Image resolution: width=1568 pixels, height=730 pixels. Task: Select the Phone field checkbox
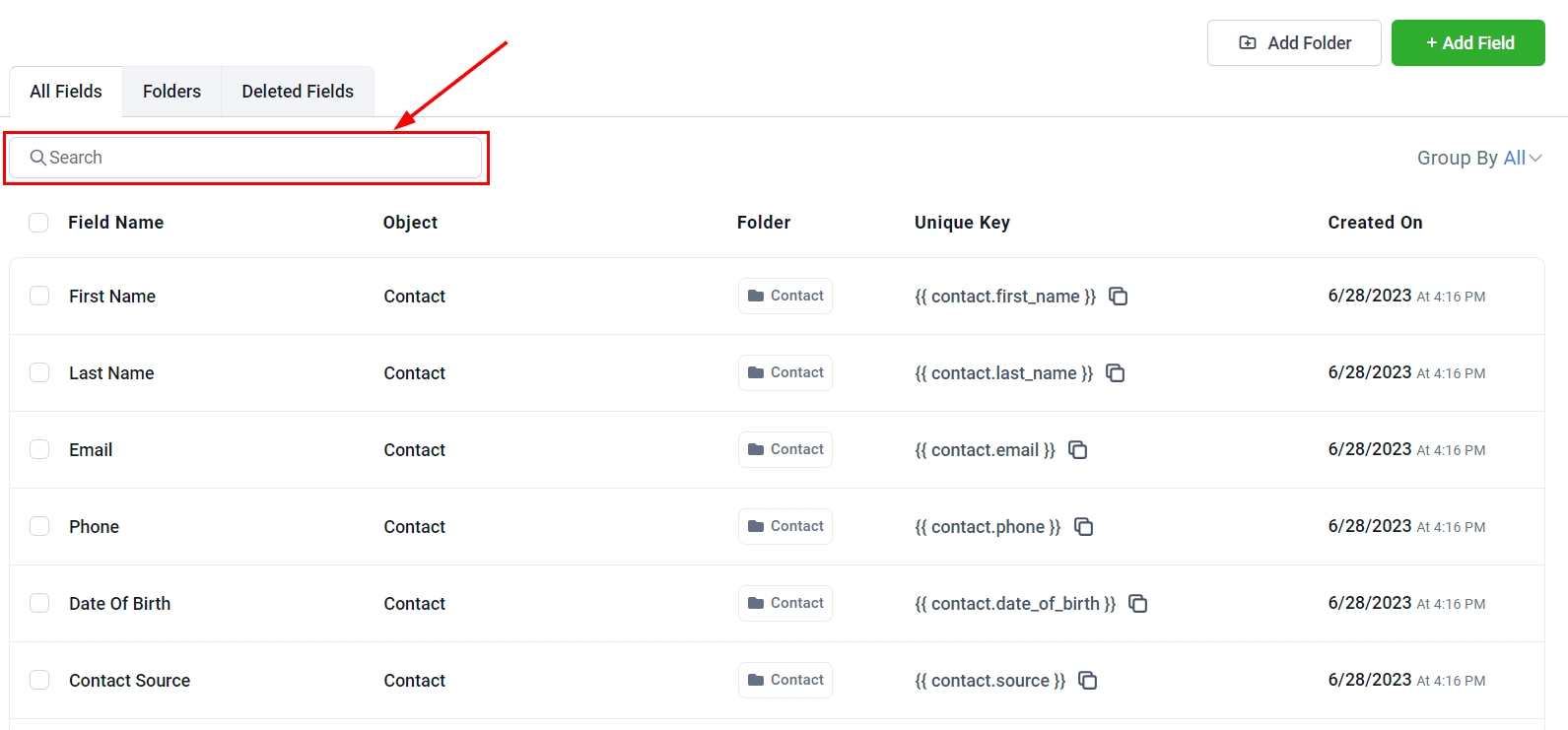(39, 526)
